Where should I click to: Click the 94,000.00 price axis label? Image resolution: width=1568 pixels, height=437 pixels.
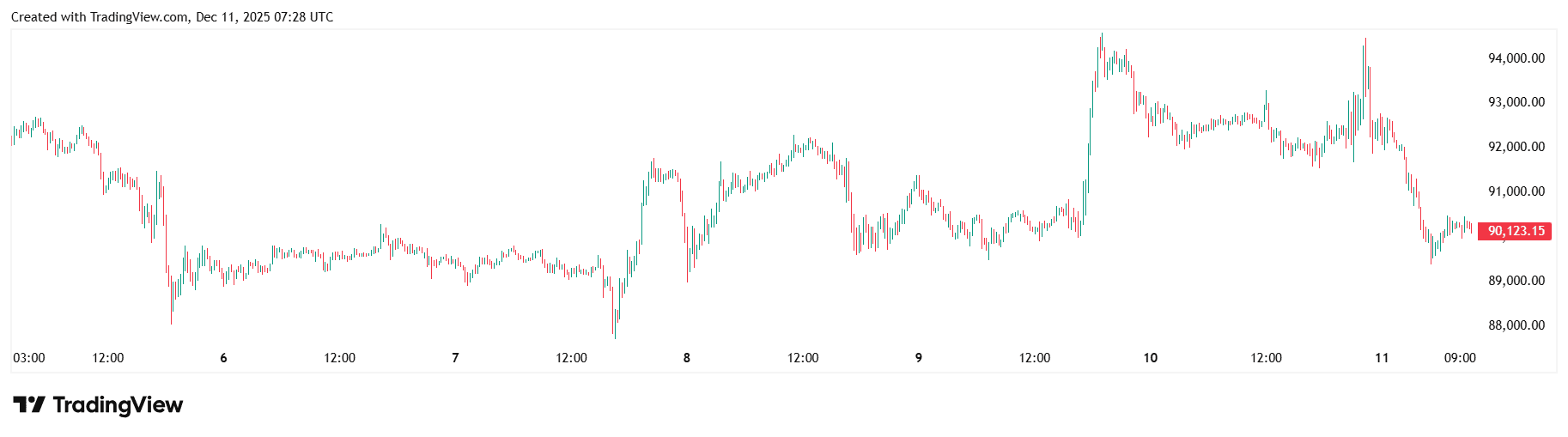1516,58
